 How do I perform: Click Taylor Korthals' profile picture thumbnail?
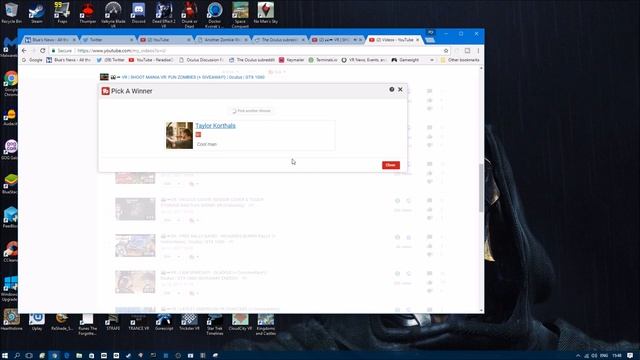179,136
